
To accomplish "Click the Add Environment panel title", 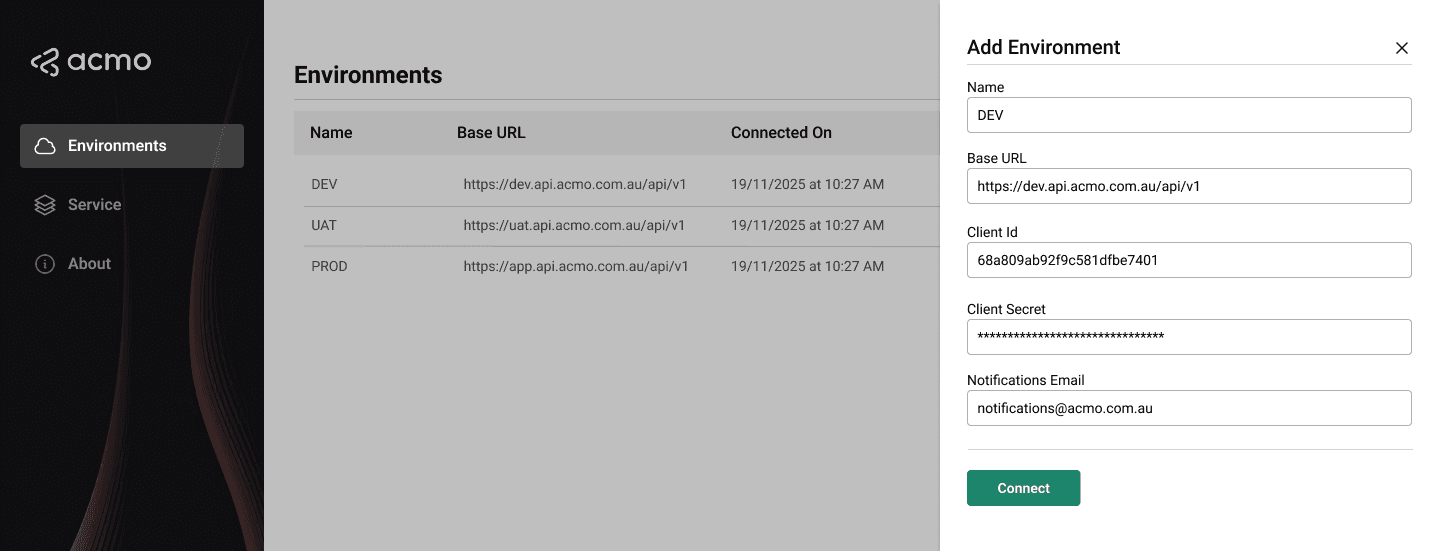I will [1043, 47].
